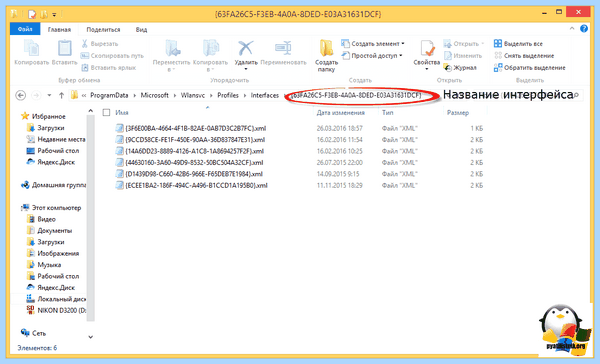Image resolution: width=600 pixels, height=364 pixels.
Task: Open the Журнал history command
Action: 460,68
